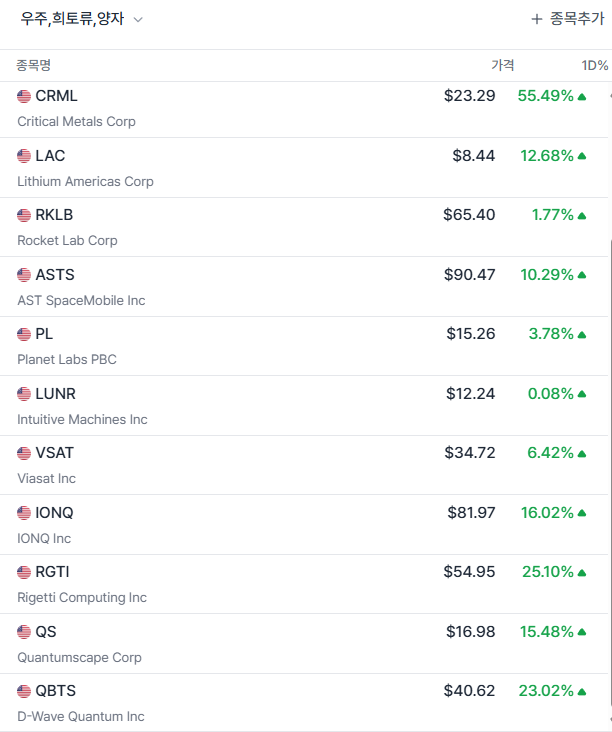Open the Intuitive Machines Inc entry
The width and height of the screenshot is (612, 732).
(82, 419)
